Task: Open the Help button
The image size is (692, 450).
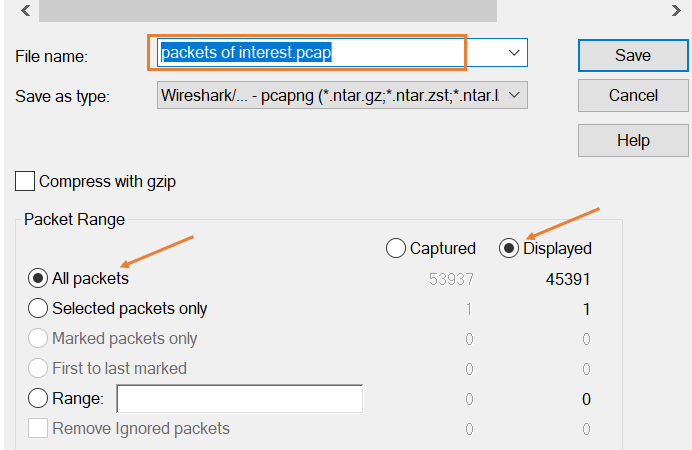Action: pos(633,140)
